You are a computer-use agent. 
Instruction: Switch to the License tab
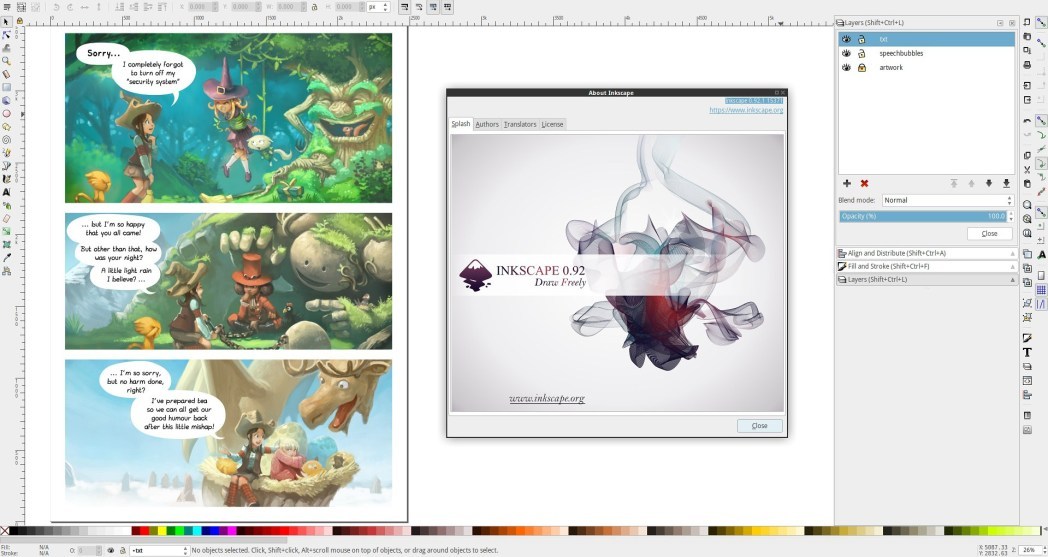coord(552,124)
